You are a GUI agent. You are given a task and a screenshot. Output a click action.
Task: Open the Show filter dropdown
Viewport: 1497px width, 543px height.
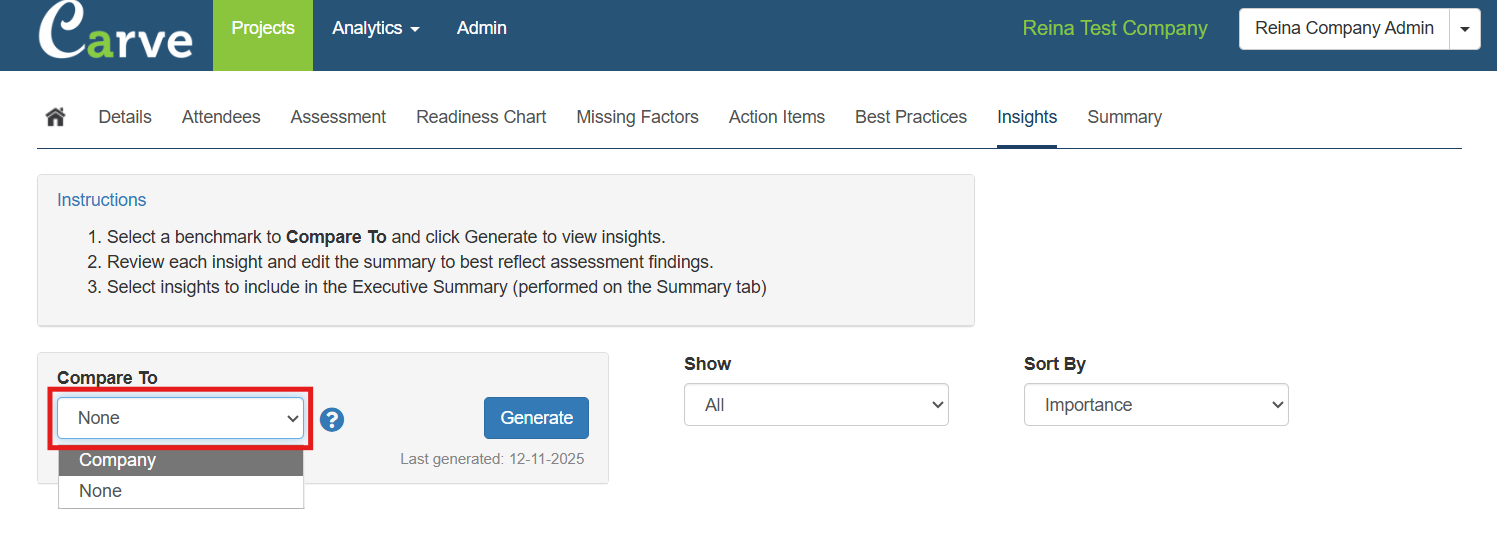[815, 405]
